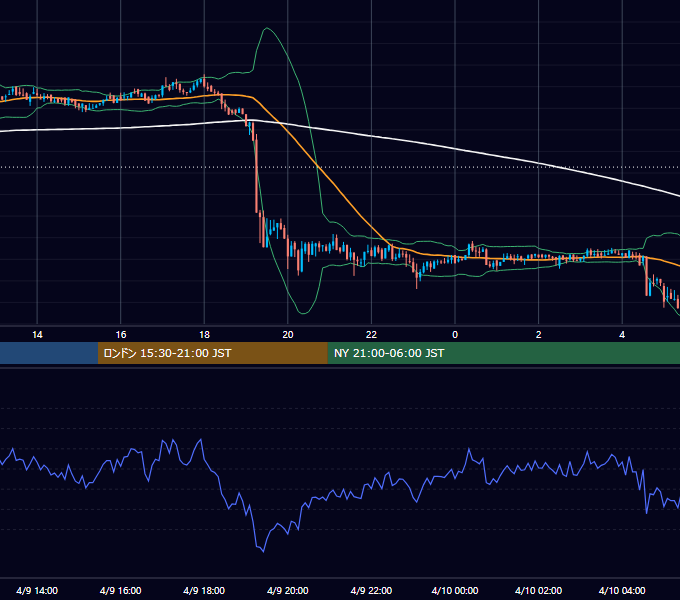Click the '2' hour label on price chart axis
680x600 pixels.
(538, 334)
